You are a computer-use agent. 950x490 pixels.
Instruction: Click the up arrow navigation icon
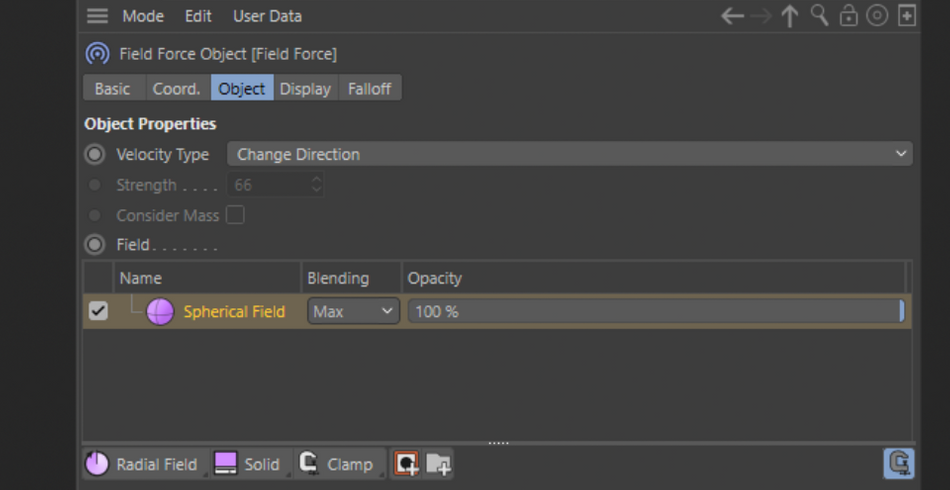(789, 16)
